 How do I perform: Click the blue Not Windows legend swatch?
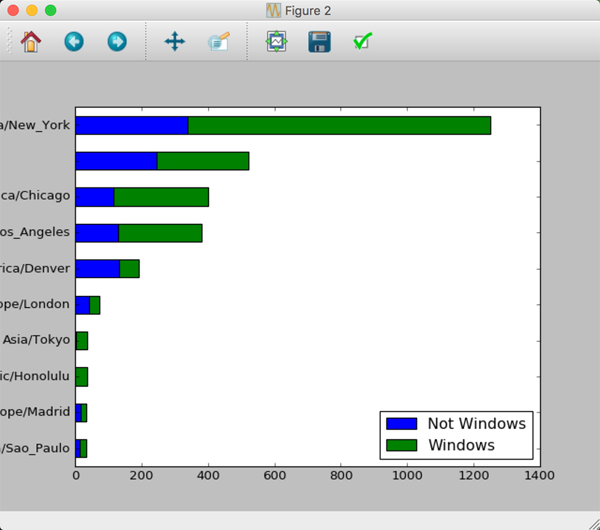pos(401,424)
